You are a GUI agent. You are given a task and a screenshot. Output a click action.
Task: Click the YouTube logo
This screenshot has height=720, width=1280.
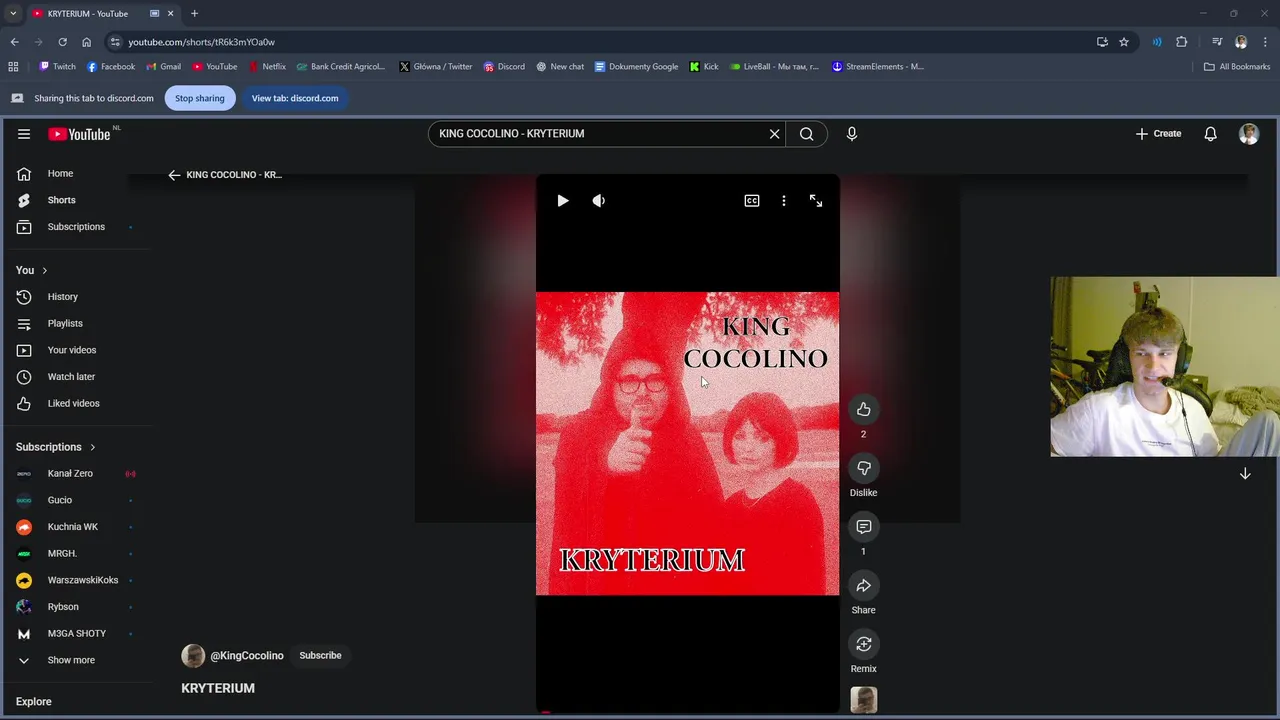point(79,134)
